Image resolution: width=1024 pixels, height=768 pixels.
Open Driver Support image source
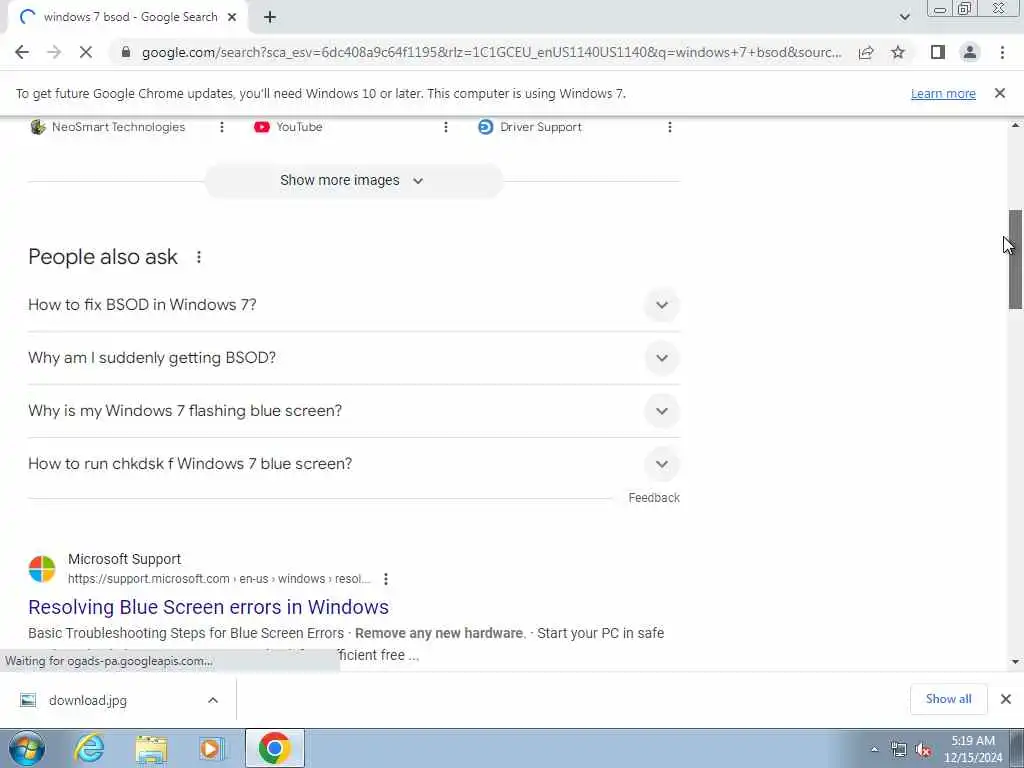530,127
